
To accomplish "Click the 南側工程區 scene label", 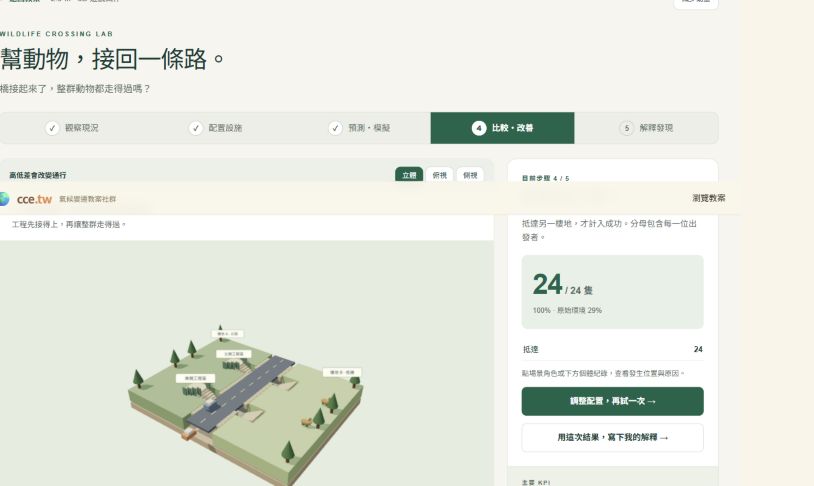I will (195, 379).
